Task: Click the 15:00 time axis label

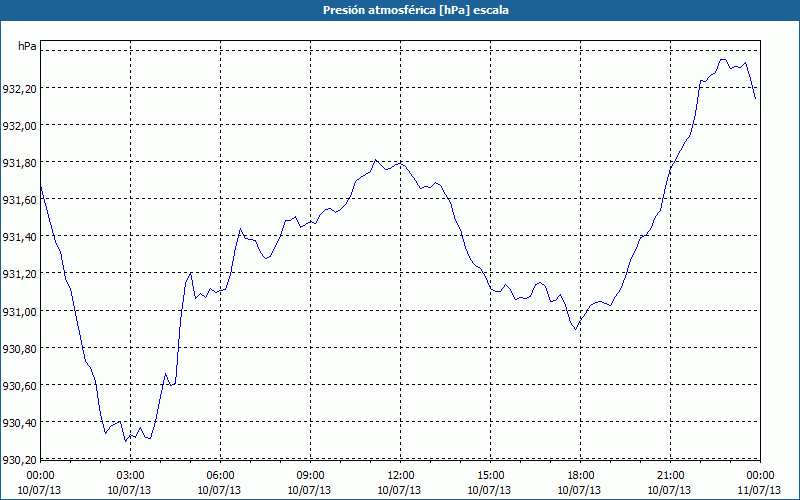Action: point(490,476)
